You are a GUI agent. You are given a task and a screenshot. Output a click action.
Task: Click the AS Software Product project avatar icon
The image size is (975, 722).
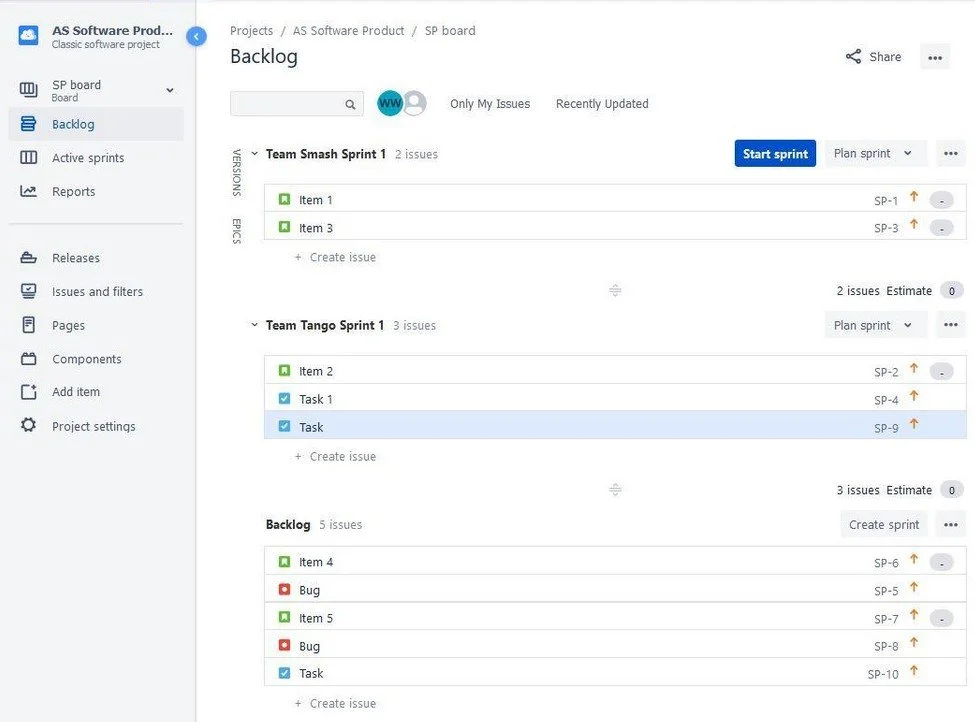coord(28,36)
